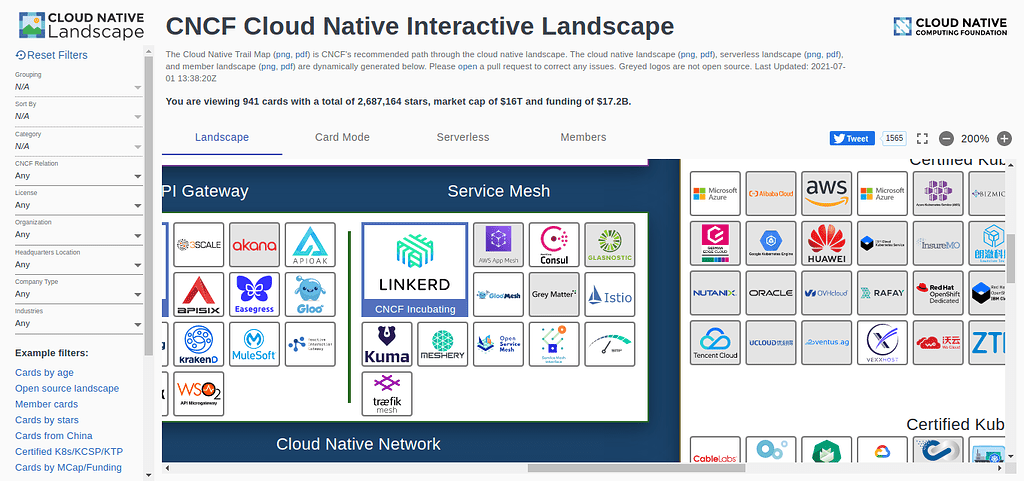Select the Rafay card

(x=882, y=292)
